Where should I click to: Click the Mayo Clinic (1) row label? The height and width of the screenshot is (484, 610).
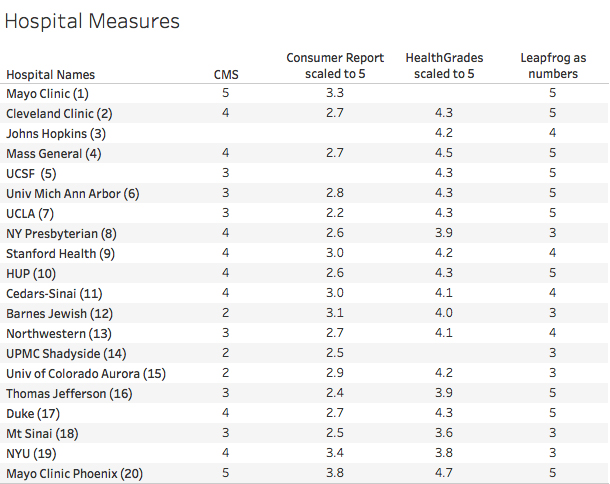point(48,93)
